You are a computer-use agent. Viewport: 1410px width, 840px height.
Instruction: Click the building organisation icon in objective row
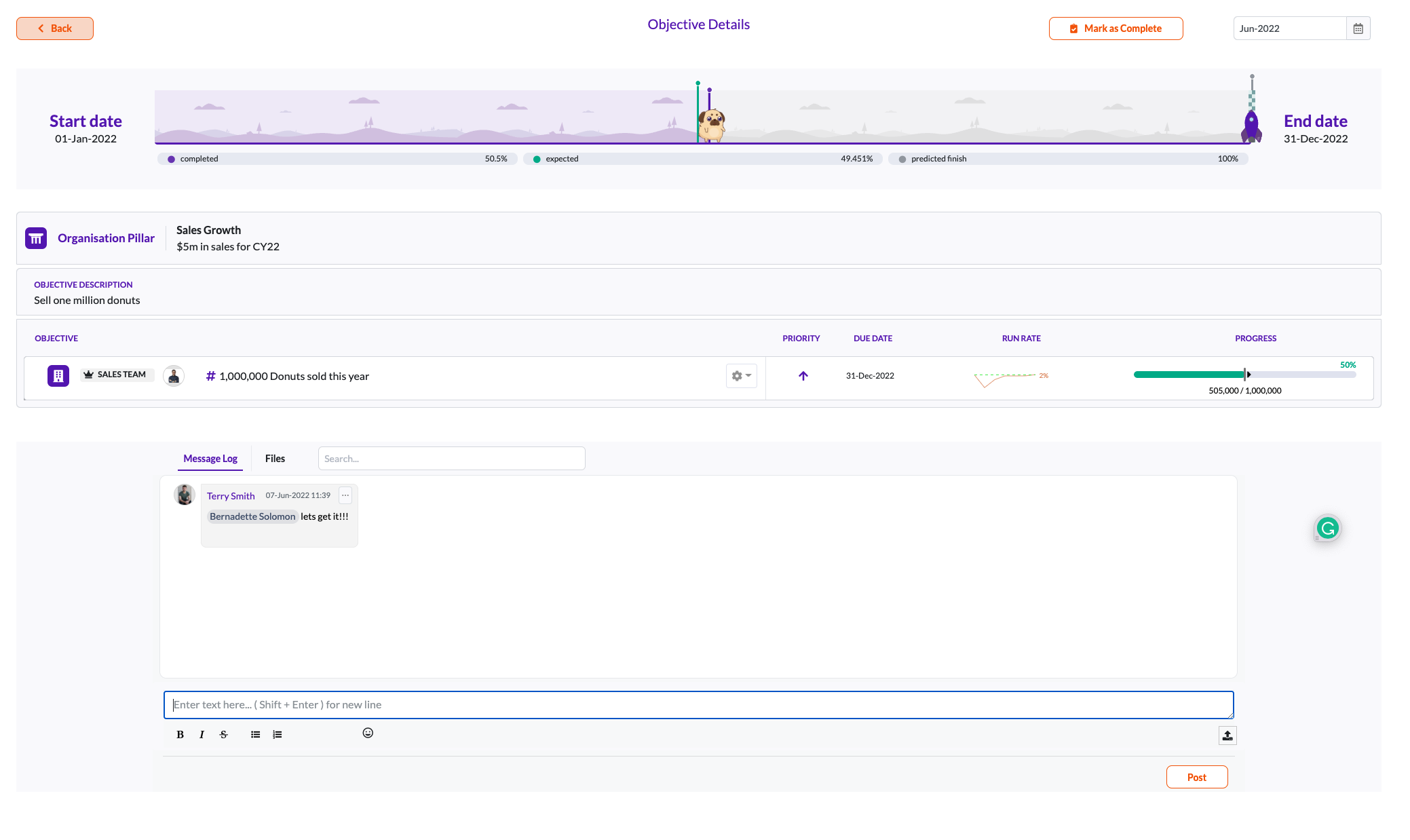[58, 375]
